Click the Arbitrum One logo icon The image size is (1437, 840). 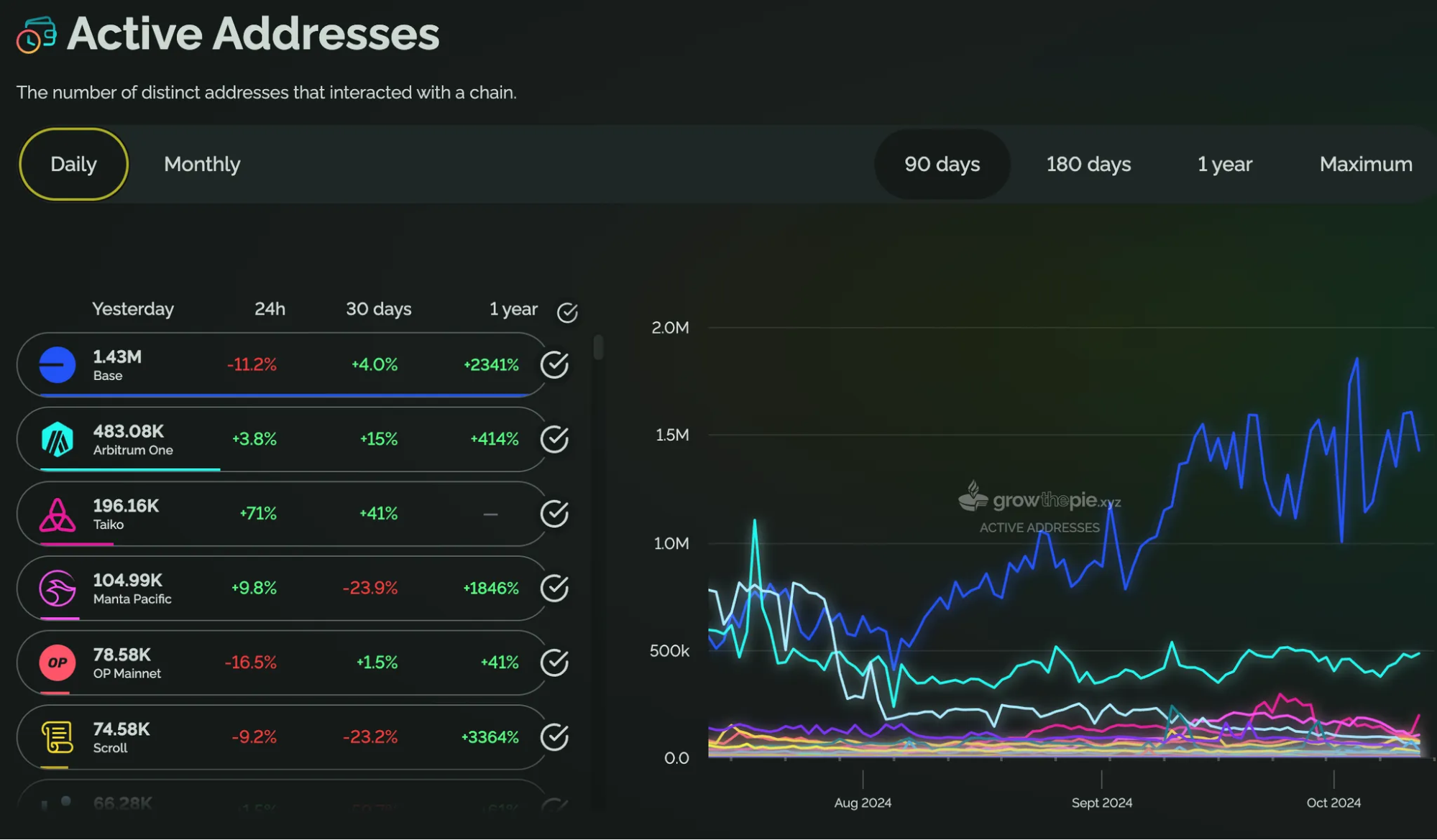58,440
